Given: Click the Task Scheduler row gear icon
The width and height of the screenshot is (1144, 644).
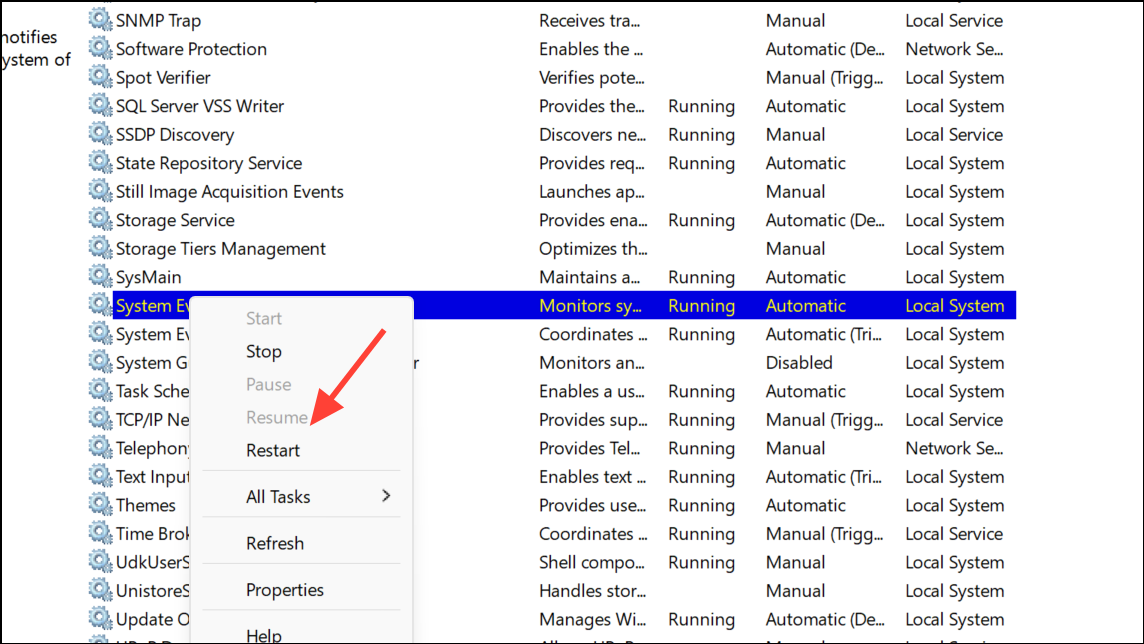Looking at the screenshot, I should click(x=100, y=390).
